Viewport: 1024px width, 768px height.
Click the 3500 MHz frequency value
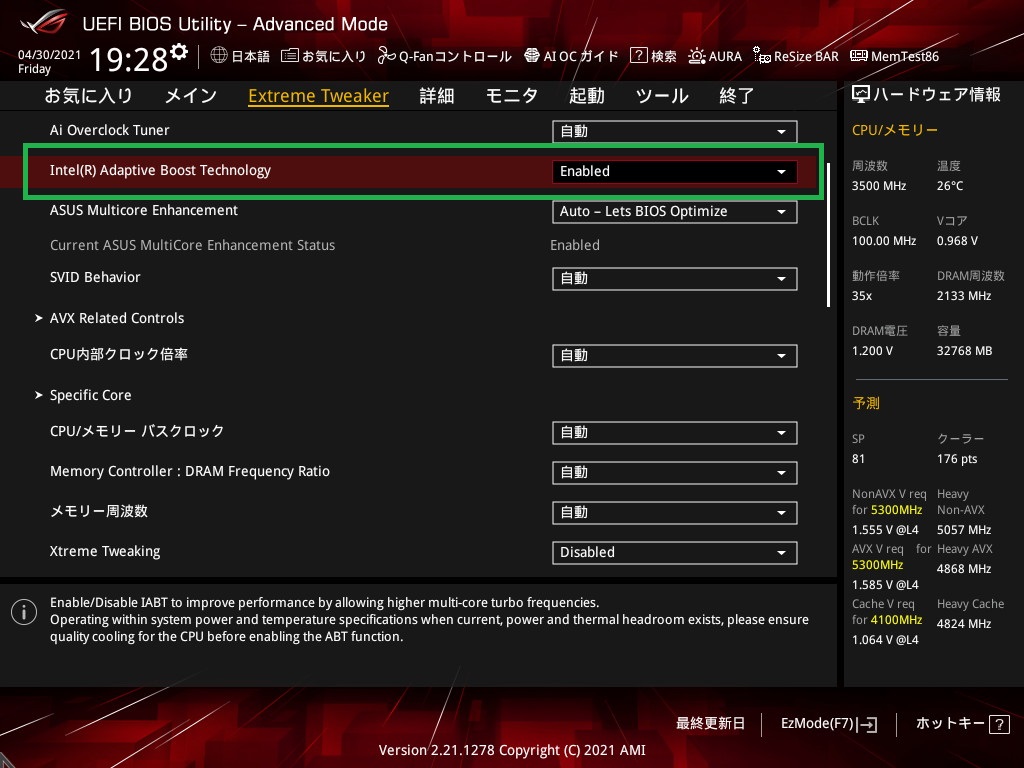coord(879,186)
